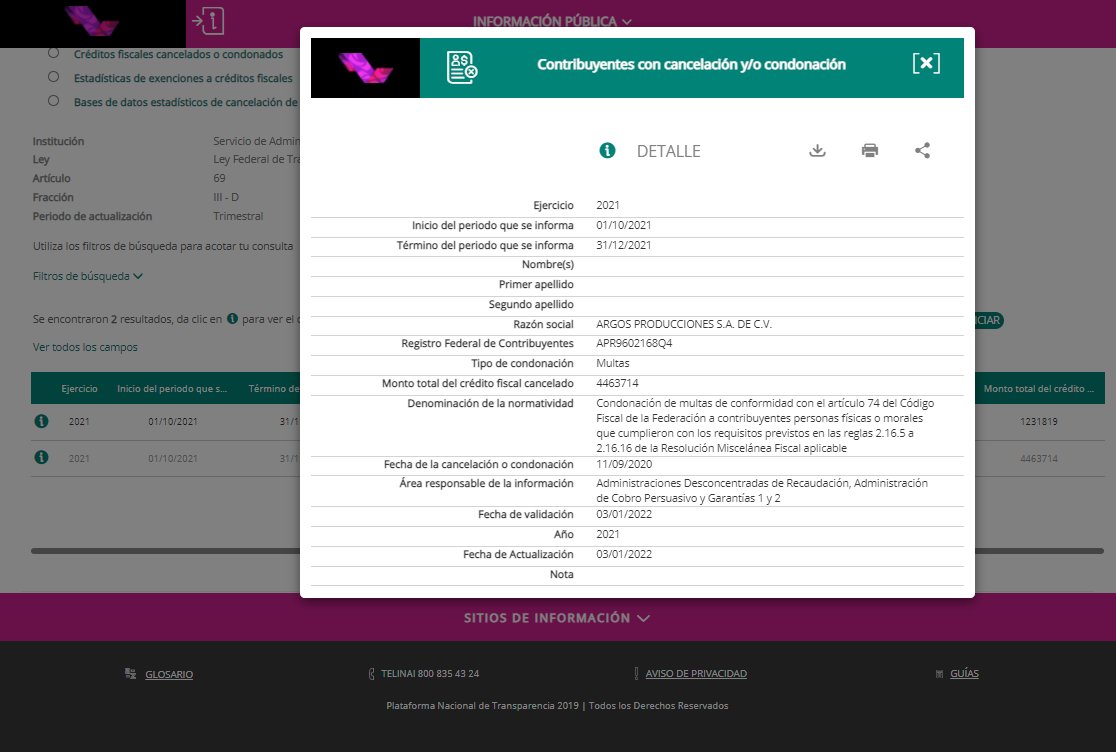
Task: Click the inline info icon in results message
Action: (232, 319)
